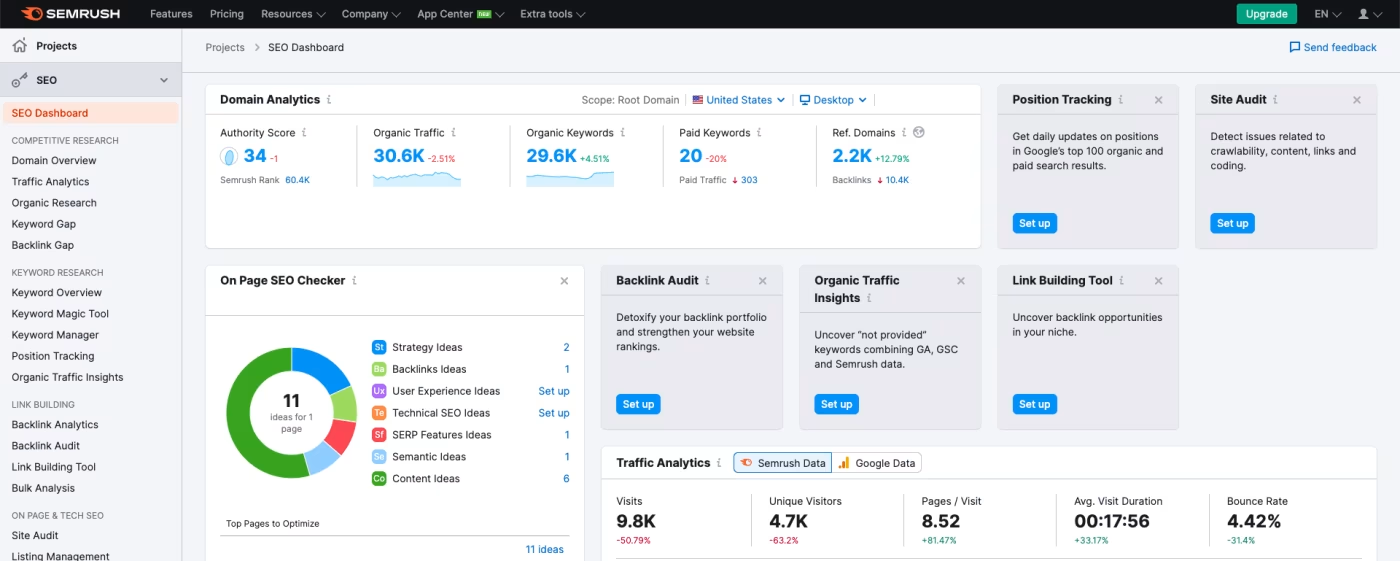Open the Extra tools dropdown

click(x=553, y=14)
